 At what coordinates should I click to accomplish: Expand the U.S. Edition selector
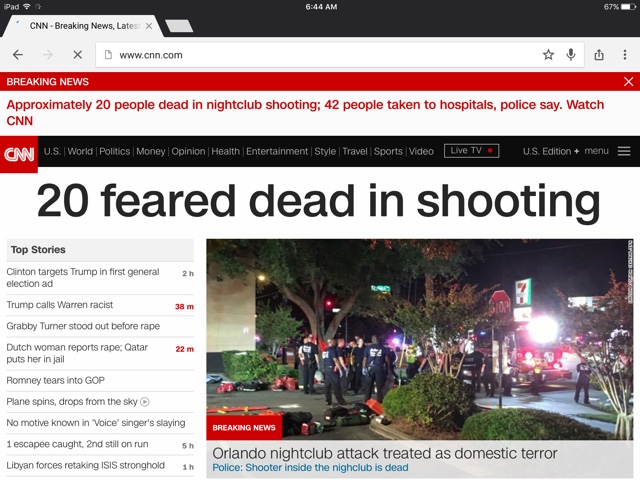(551, 151)
